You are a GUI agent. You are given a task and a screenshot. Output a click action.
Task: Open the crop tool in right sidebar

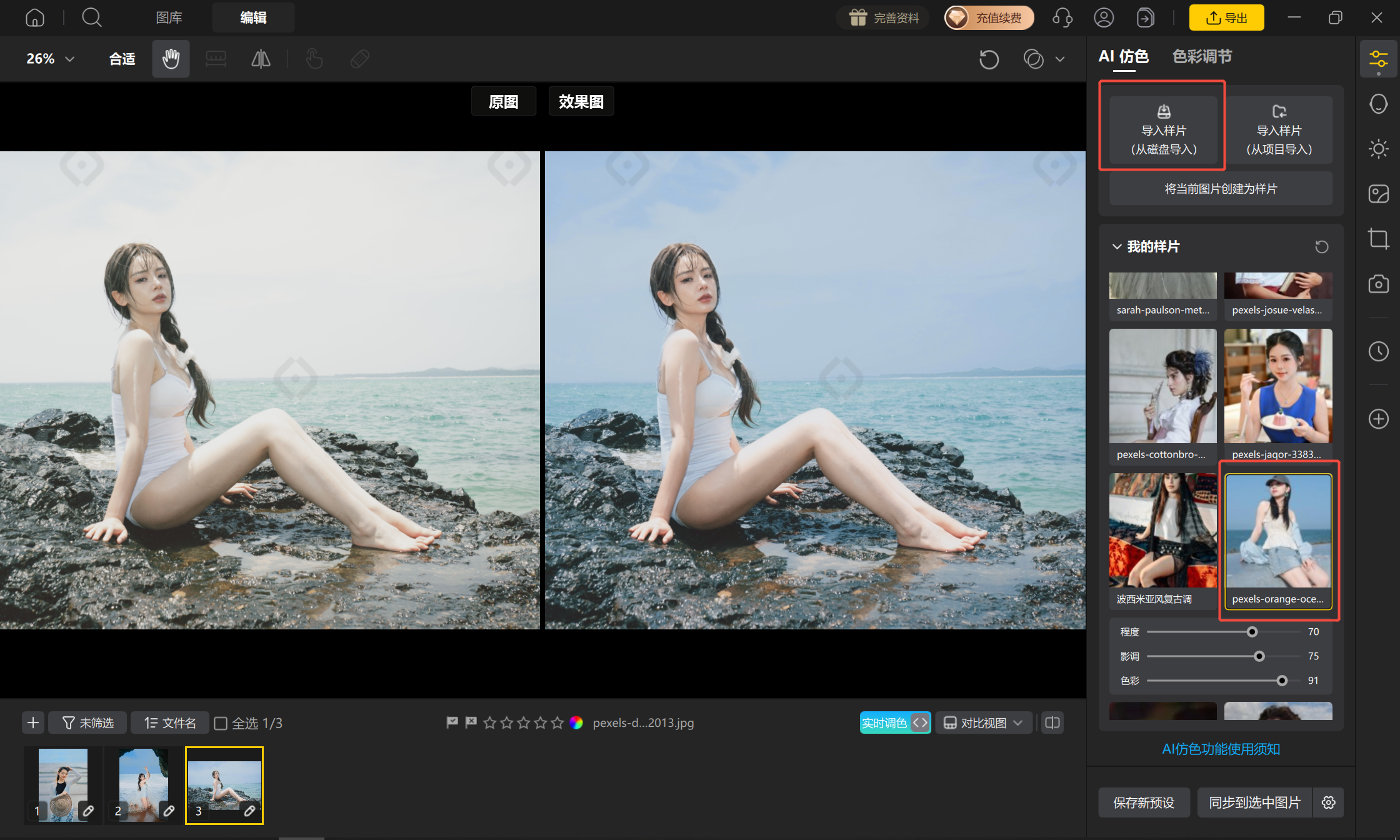[1378, 239]
